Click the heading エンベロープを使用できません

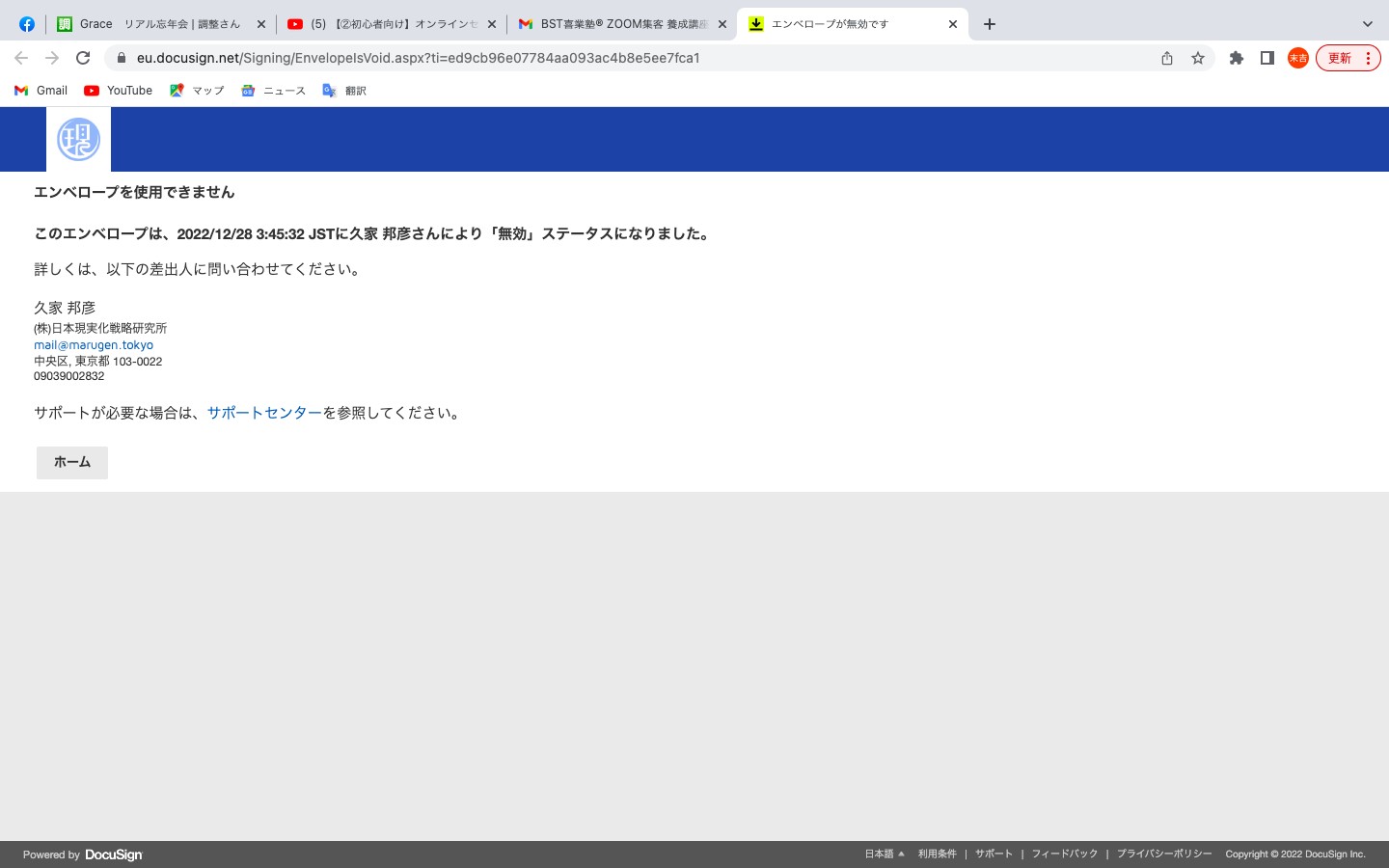tap(134, 192)
